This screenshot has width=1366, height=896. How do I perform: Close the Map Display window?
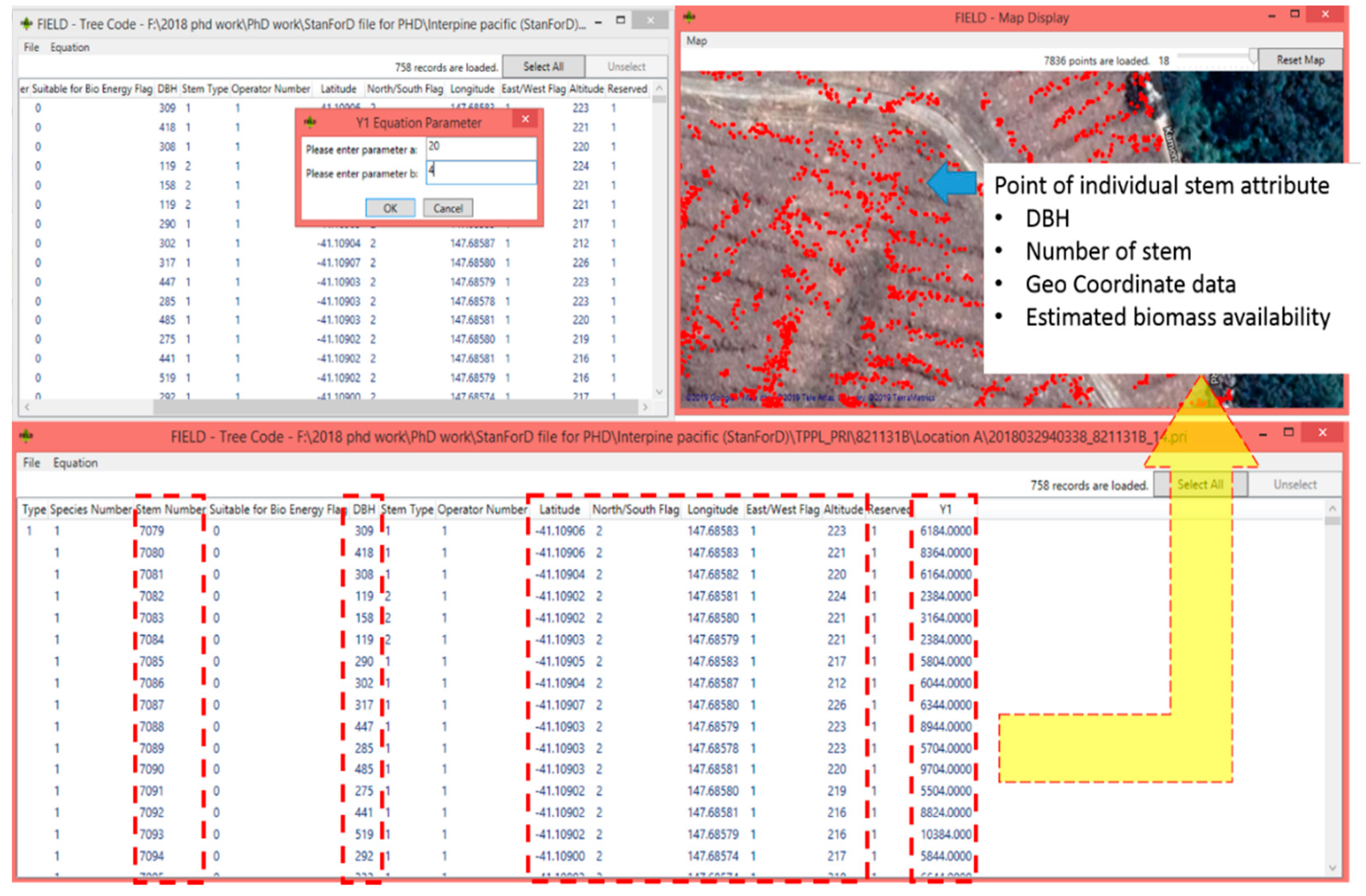pyautogui.click(x=1325, y=14)
